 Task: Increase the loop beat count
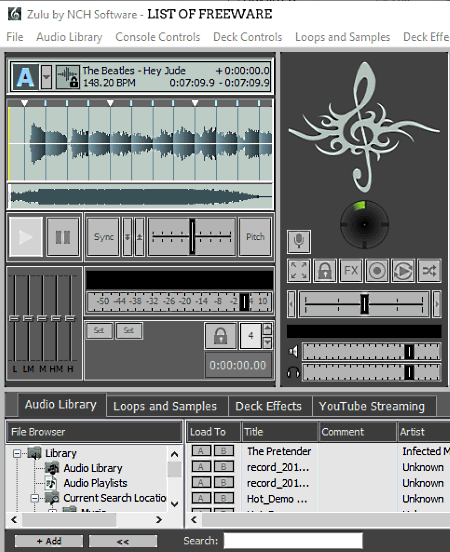pyautogui.click(x=268, y=329)
